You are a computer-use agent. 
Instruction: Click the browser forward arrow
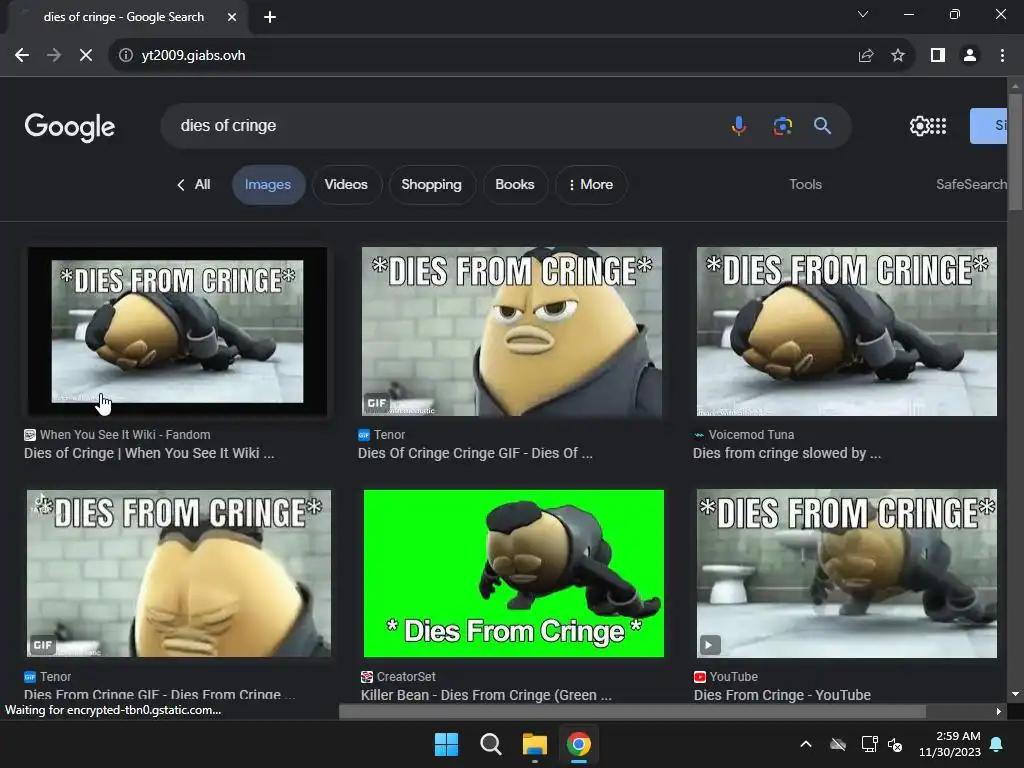54,56
